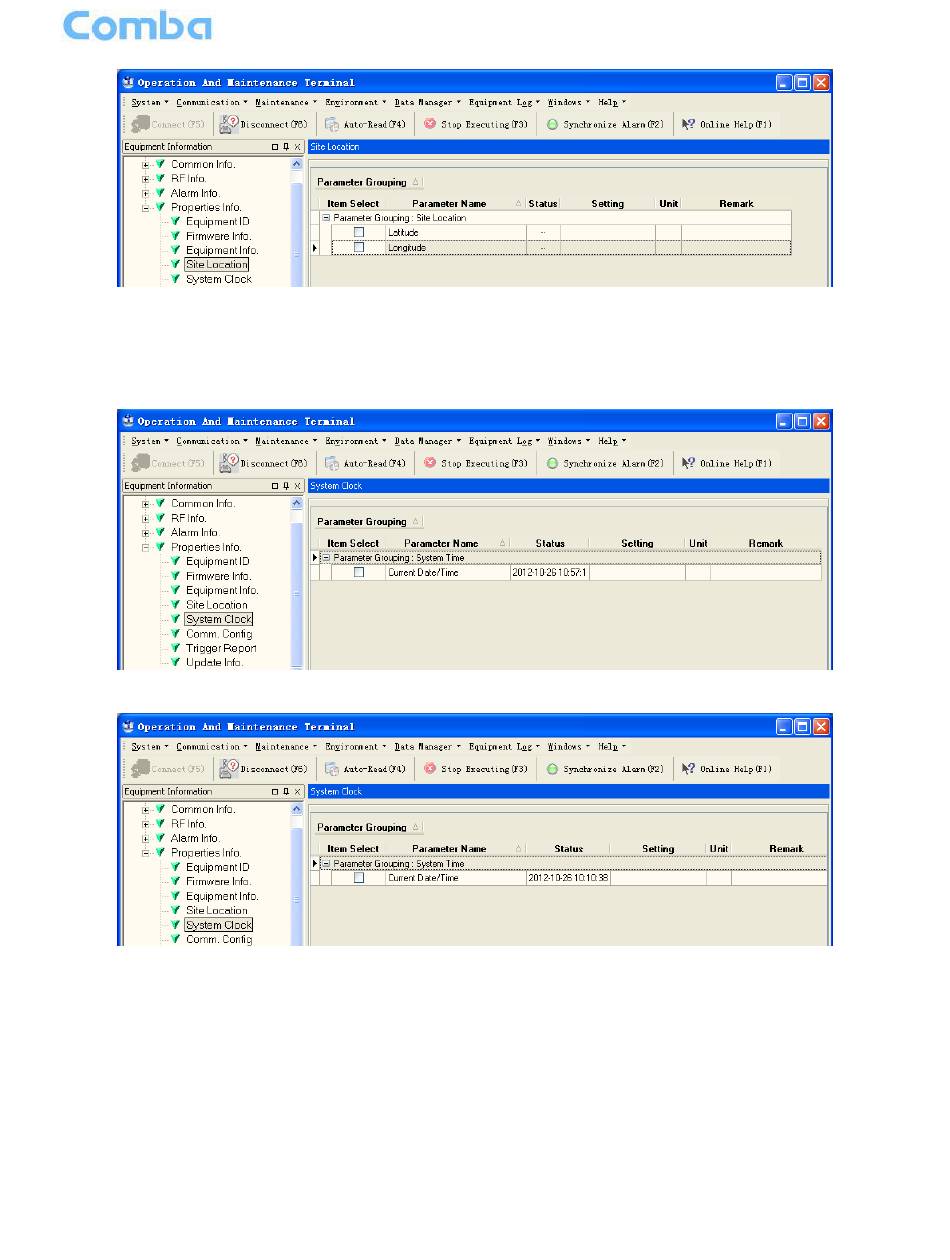950x1260 pixels.
Task: Open Online Help (F1) in the bottom screenshot
Action: 727,770
